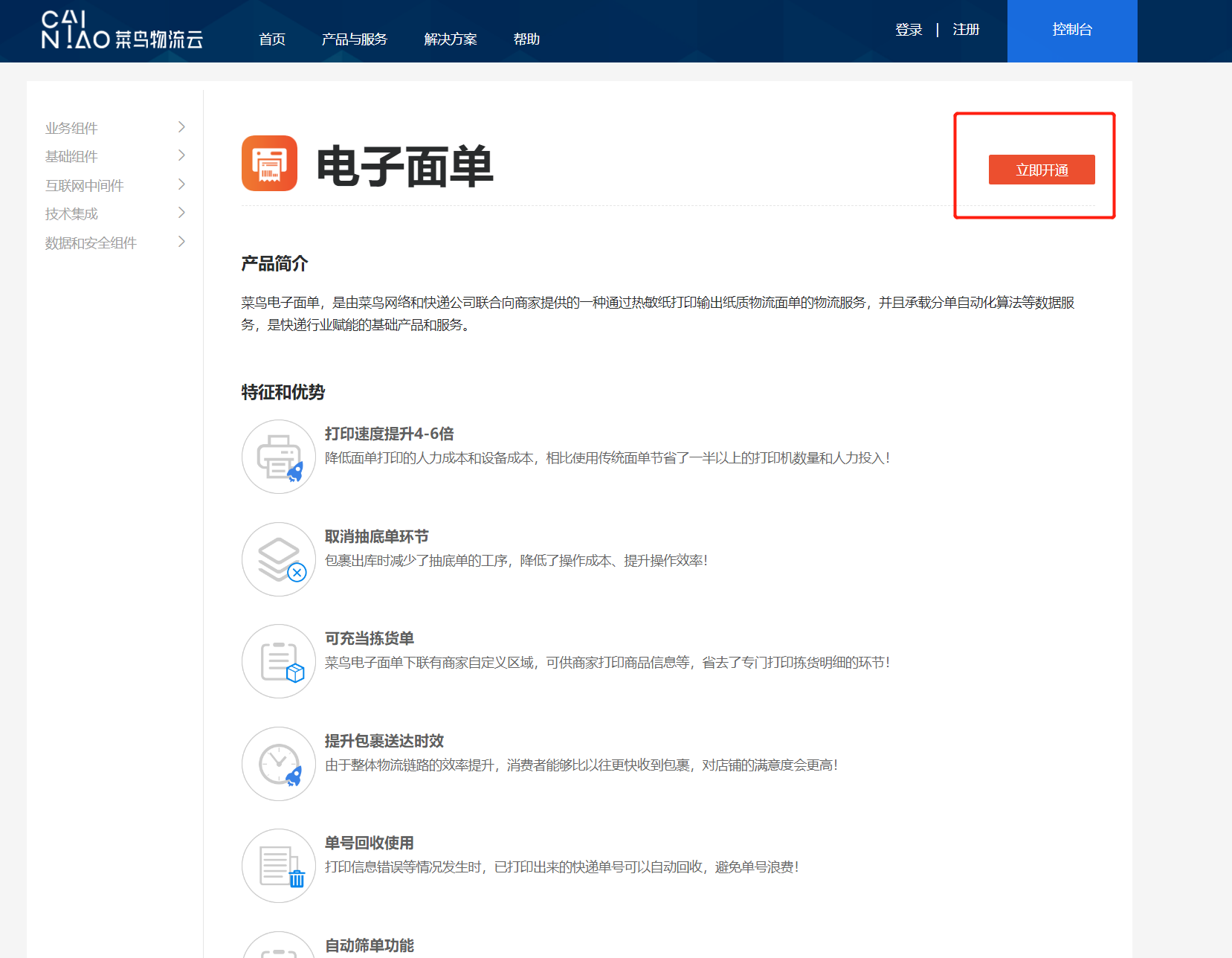Click the description starting 降低面单打印的人力成本
This screenshot has width=1232, height=958.
point(607,457)
